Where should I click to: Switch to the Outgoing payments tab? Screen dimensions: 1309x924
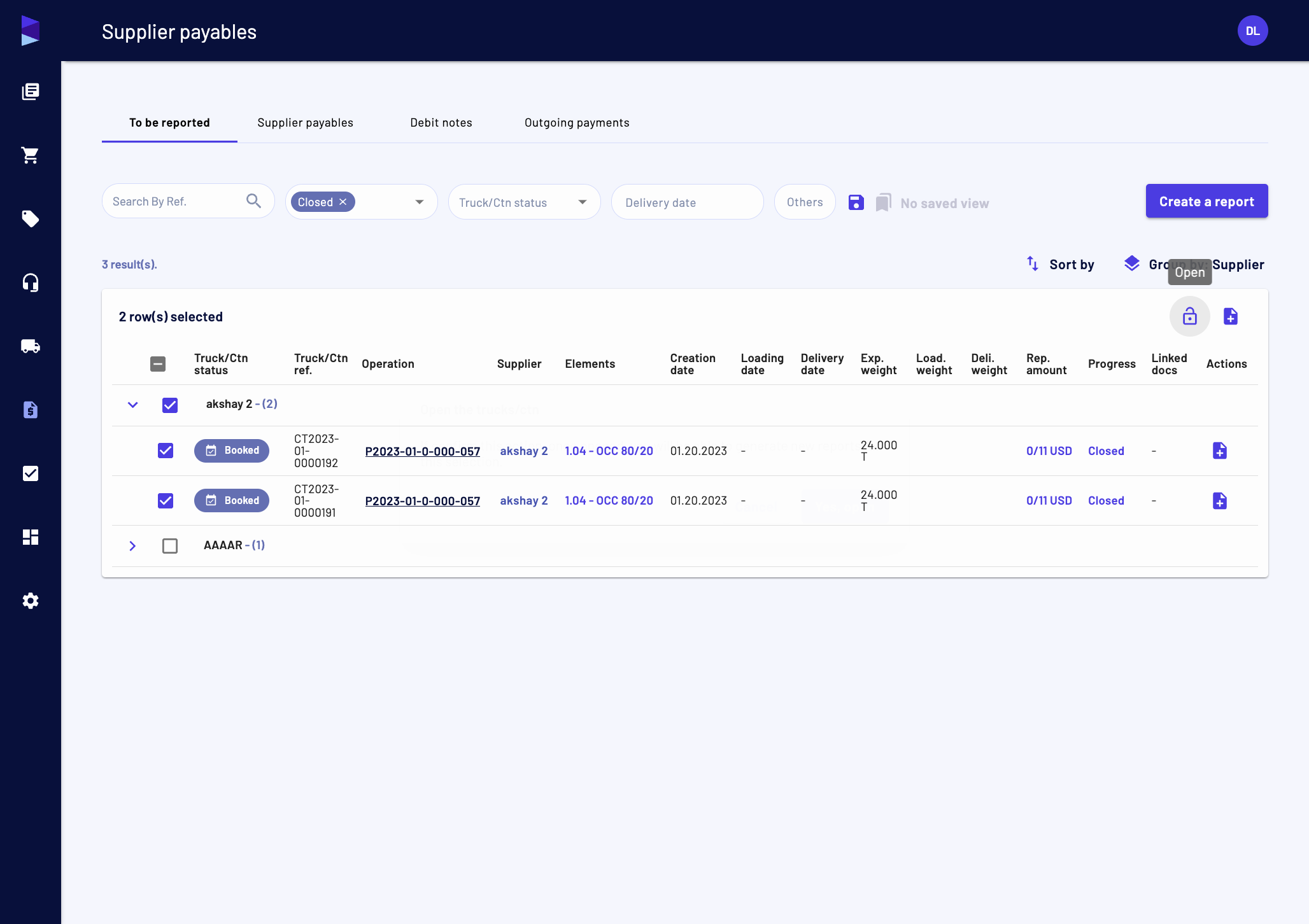pyautogui.click(x=577, y=123)
